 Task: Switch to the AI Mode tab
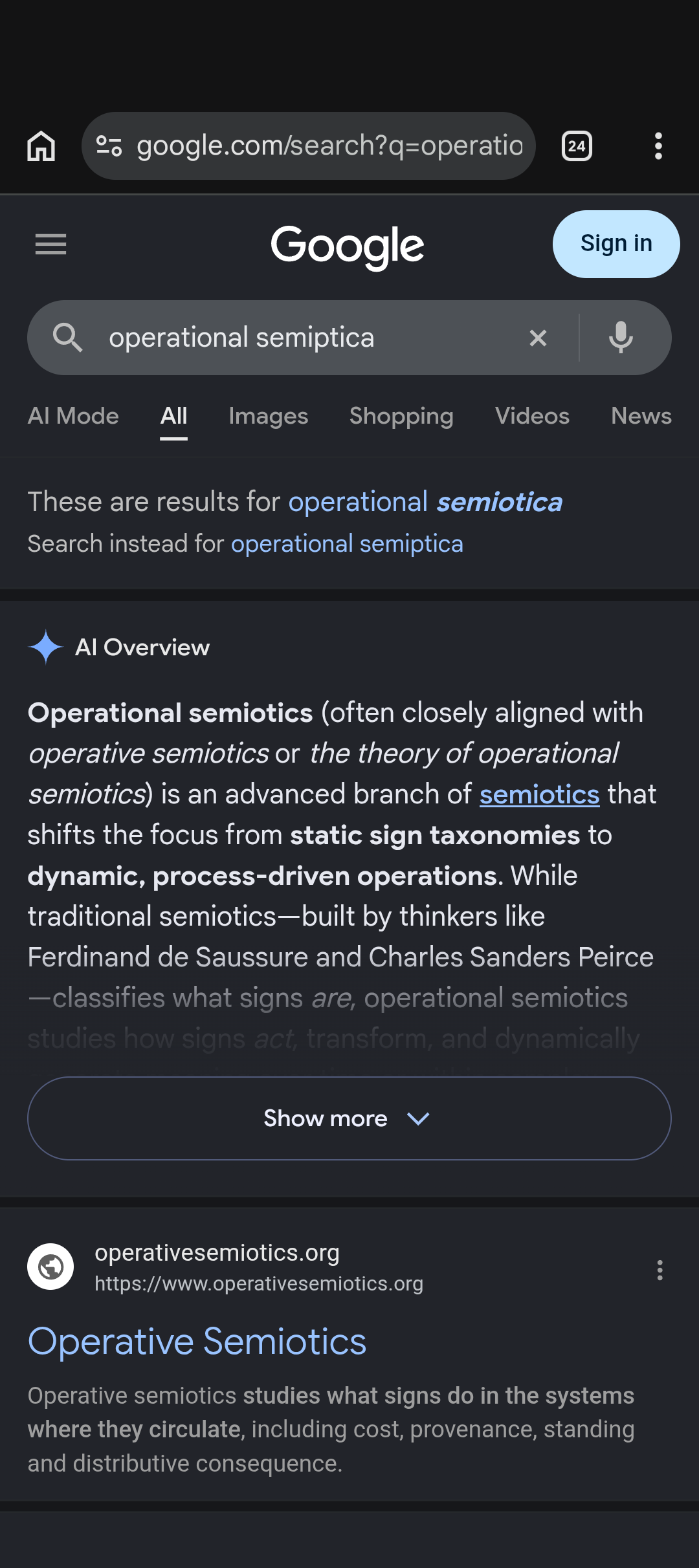(x=73, y=416)
